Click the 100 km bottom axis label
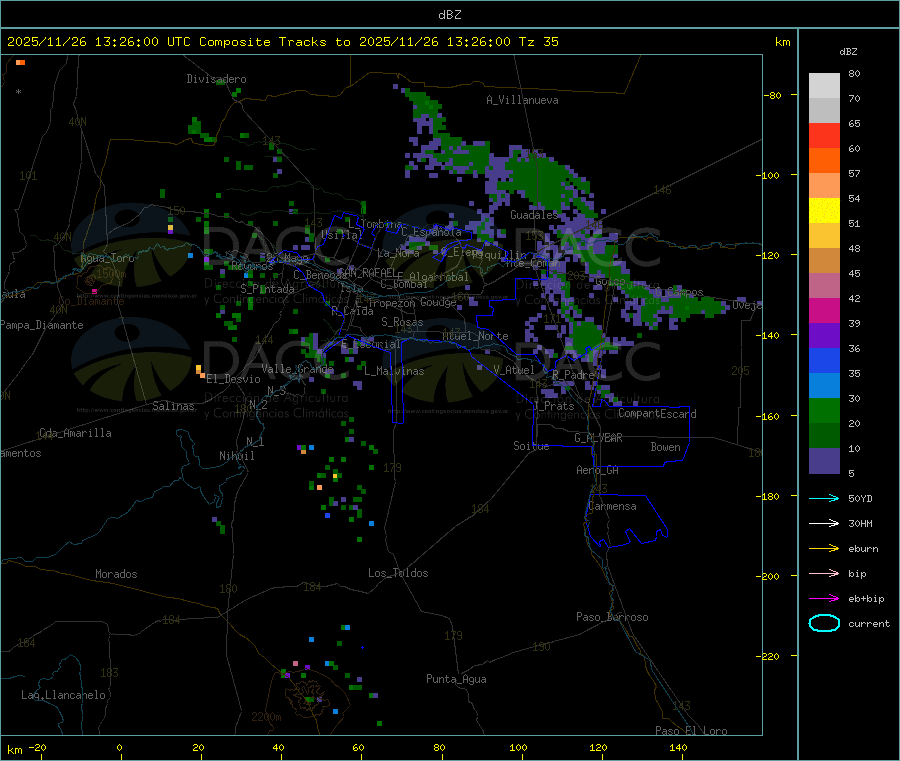Viewport: 900px width, 761px height. tap(518, 747)
